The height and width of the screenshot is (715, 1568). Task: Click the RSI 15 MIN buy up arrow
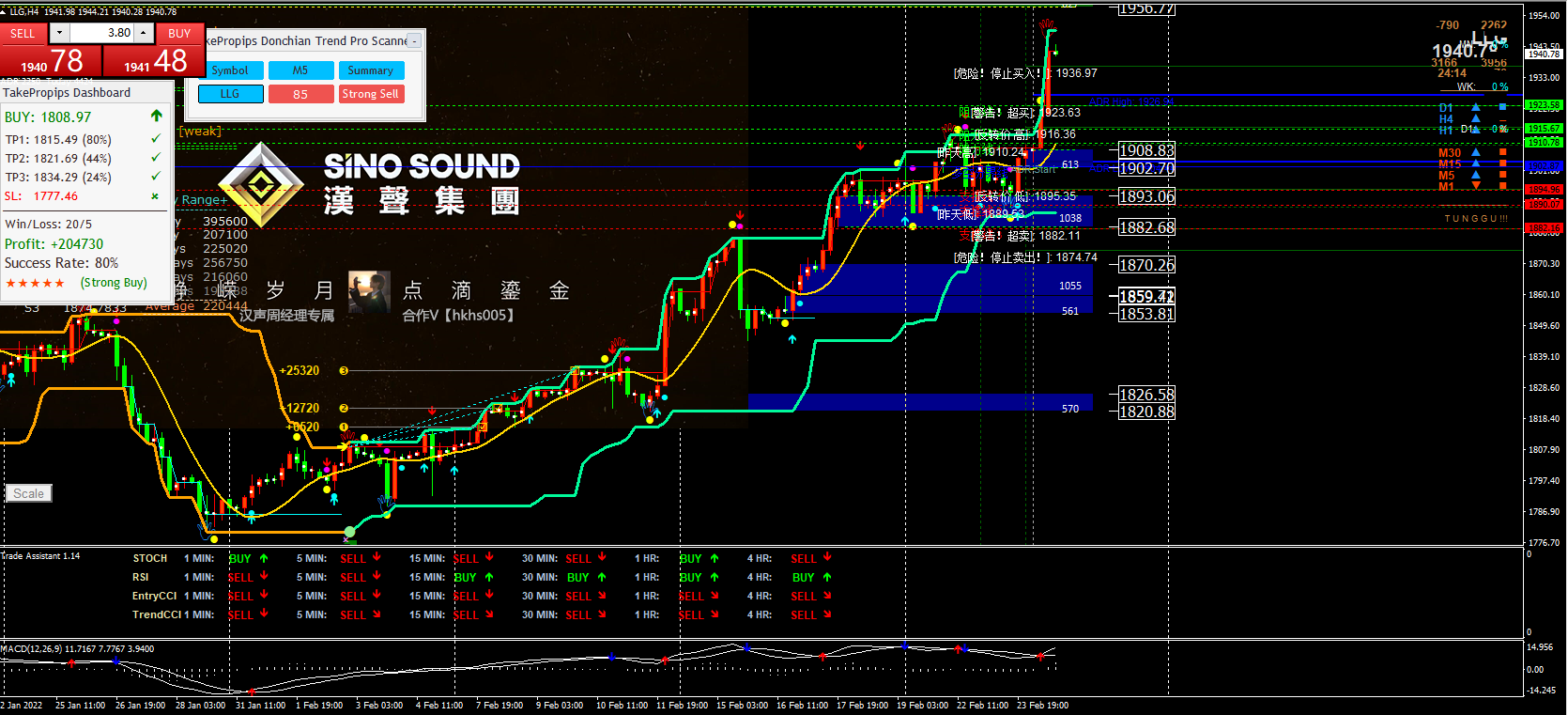pos(489,577)
